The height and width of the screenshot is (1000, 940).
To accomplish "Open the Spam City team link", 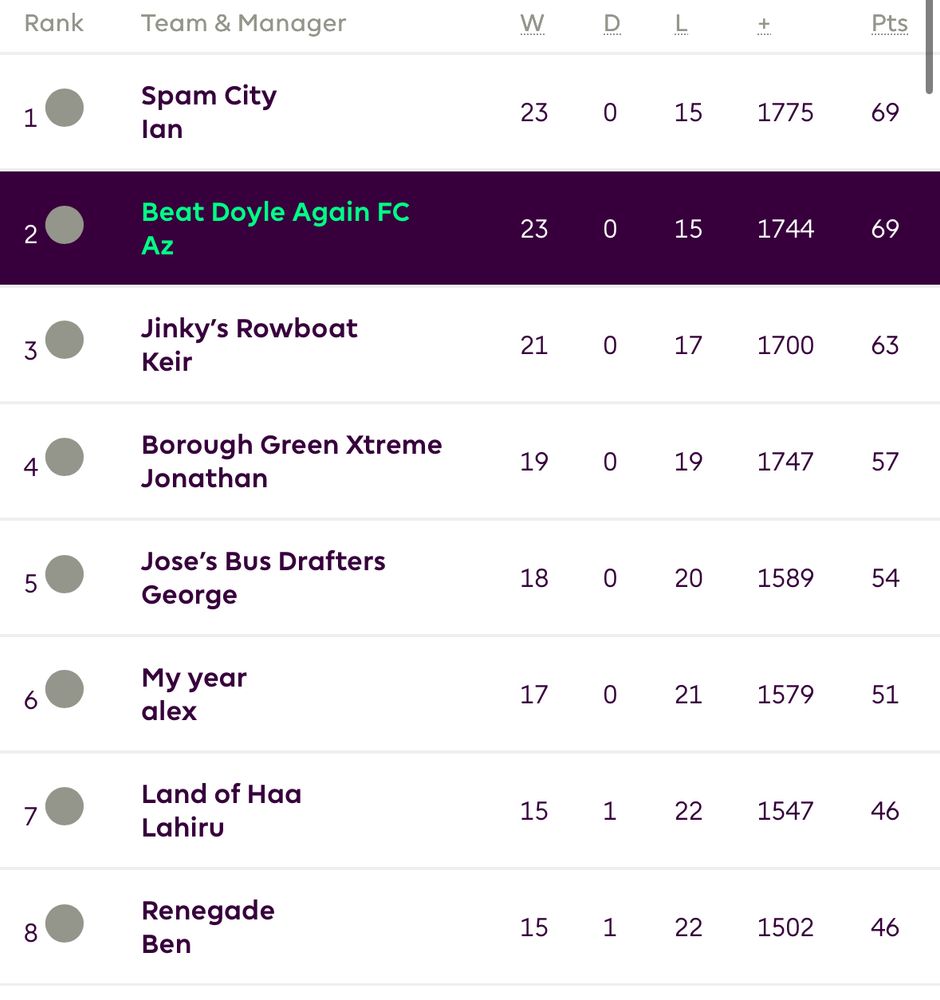I will pos(209,96).
